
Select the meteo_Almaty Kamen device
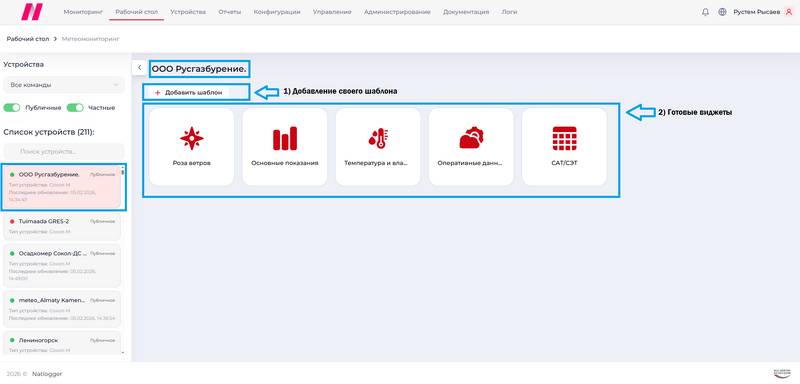[62, 309]
